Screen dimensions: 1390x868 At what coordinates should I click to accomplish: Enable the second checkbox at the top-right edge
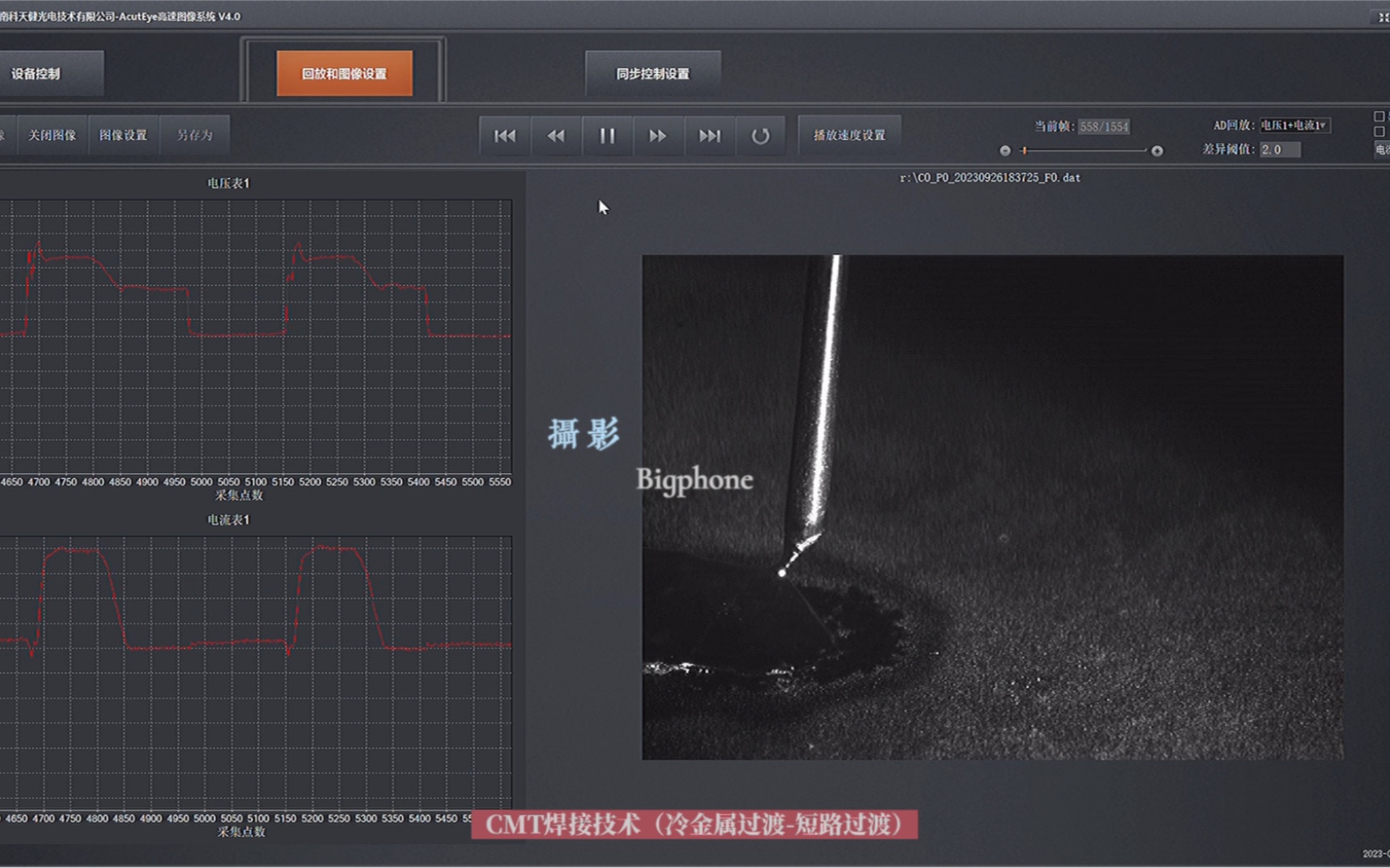1379,130
